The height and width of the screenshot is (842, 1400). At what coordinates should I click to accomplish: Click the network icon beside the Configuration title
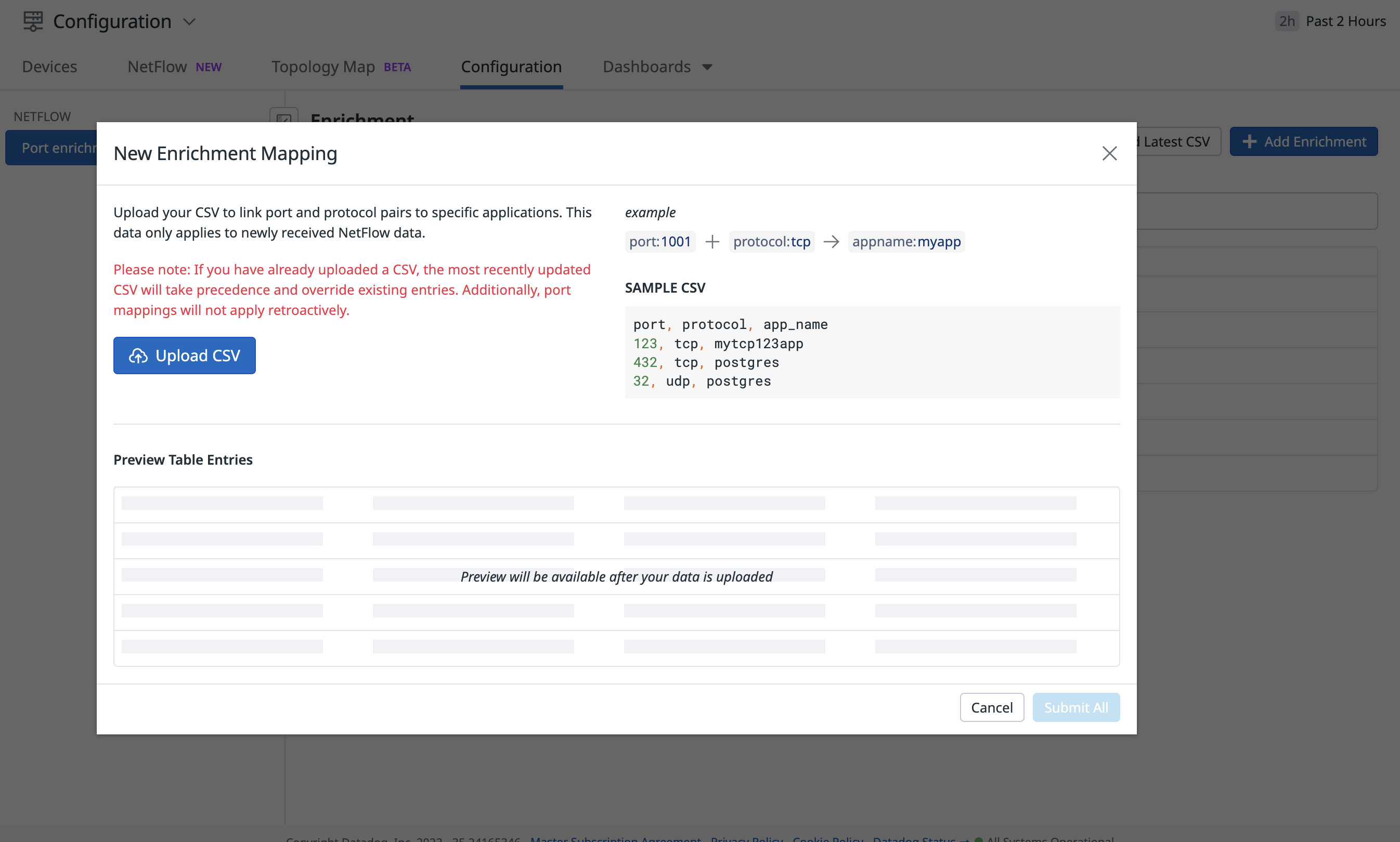(32, 21)
